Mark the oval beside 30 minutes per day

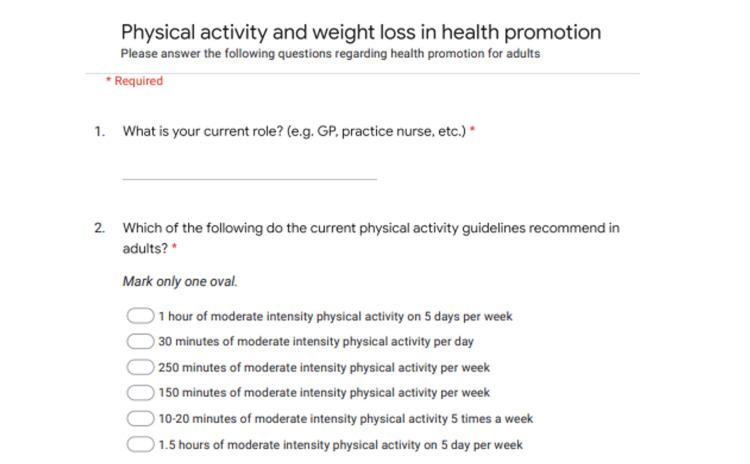coord(140,341)
